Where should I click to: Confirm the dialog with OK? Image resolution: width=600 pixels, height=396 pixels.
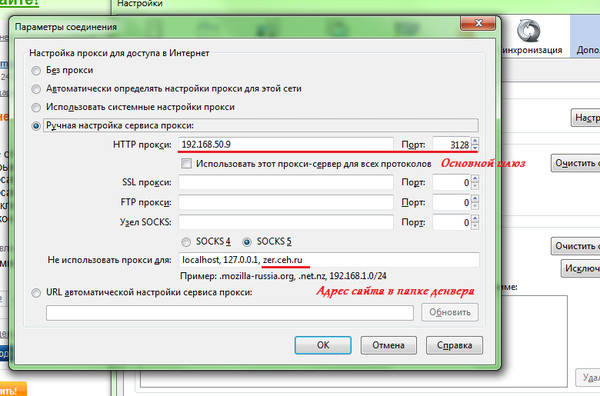(x=323, y=345)
